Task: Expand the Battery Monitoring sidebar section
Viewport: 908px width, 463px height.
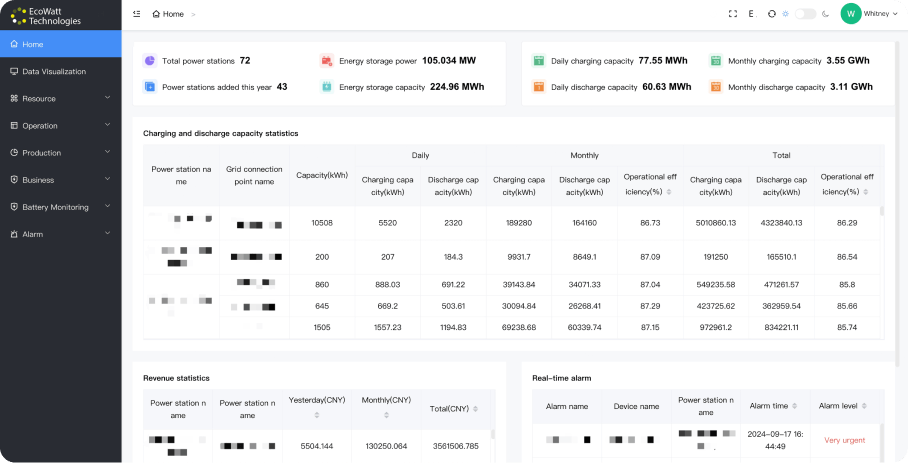Action: coord(60,207)
